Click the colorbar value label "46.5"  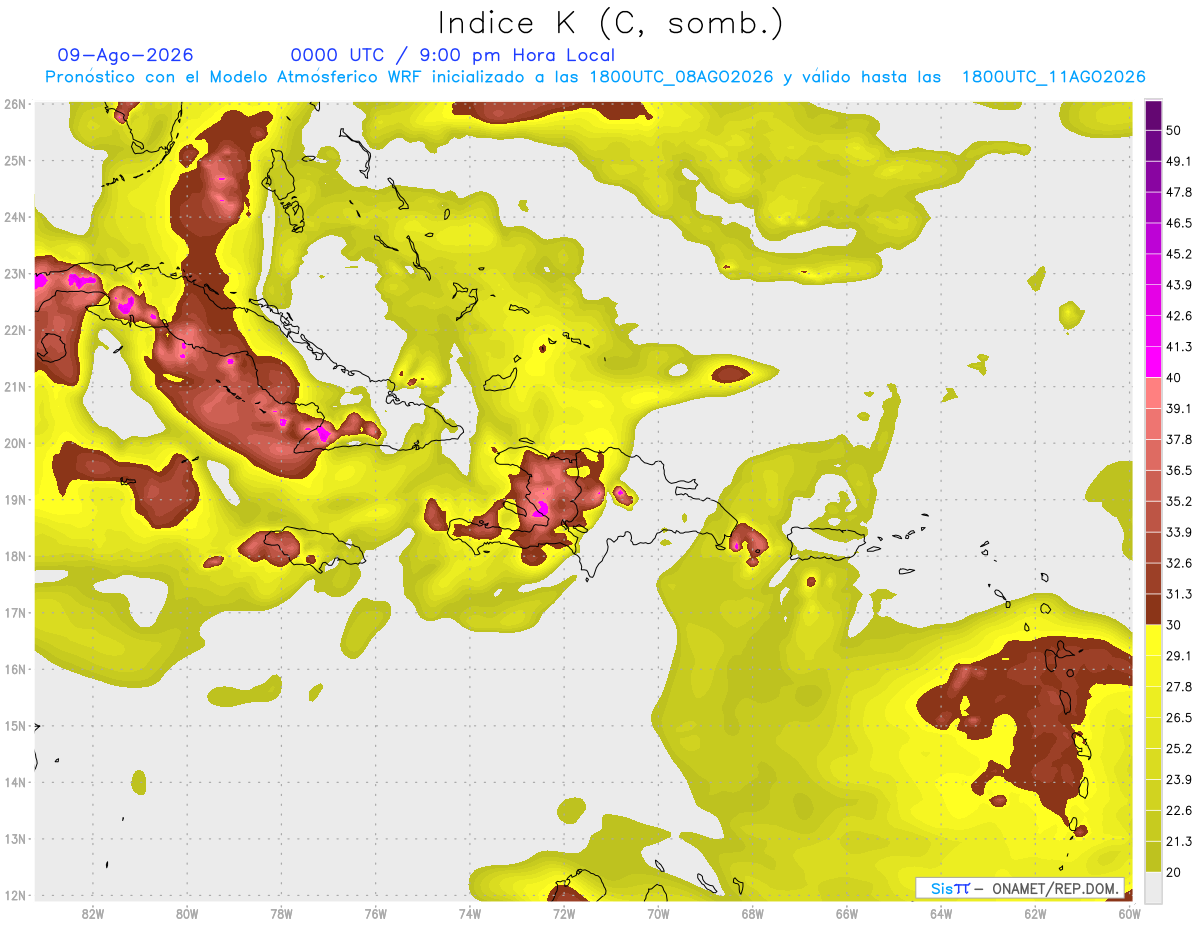[1179, 223]
